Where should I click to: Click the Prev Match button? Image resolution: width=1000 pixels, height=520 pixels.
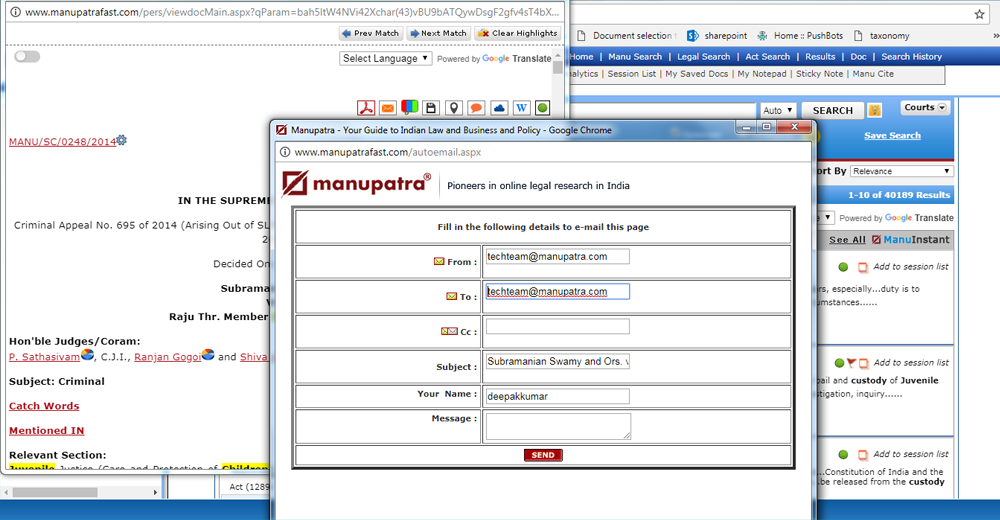(x=371, y=33)
